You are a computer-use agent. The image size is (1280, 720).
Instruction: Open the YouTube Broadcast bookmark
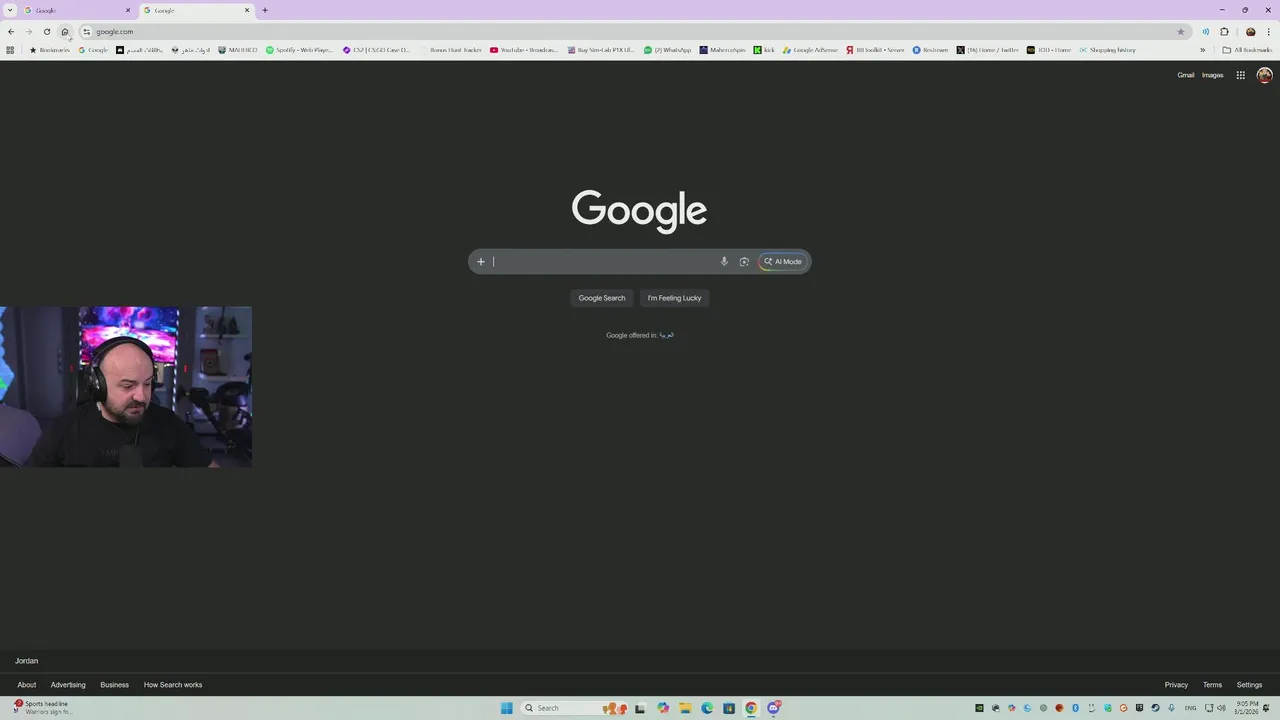point(524,50)
